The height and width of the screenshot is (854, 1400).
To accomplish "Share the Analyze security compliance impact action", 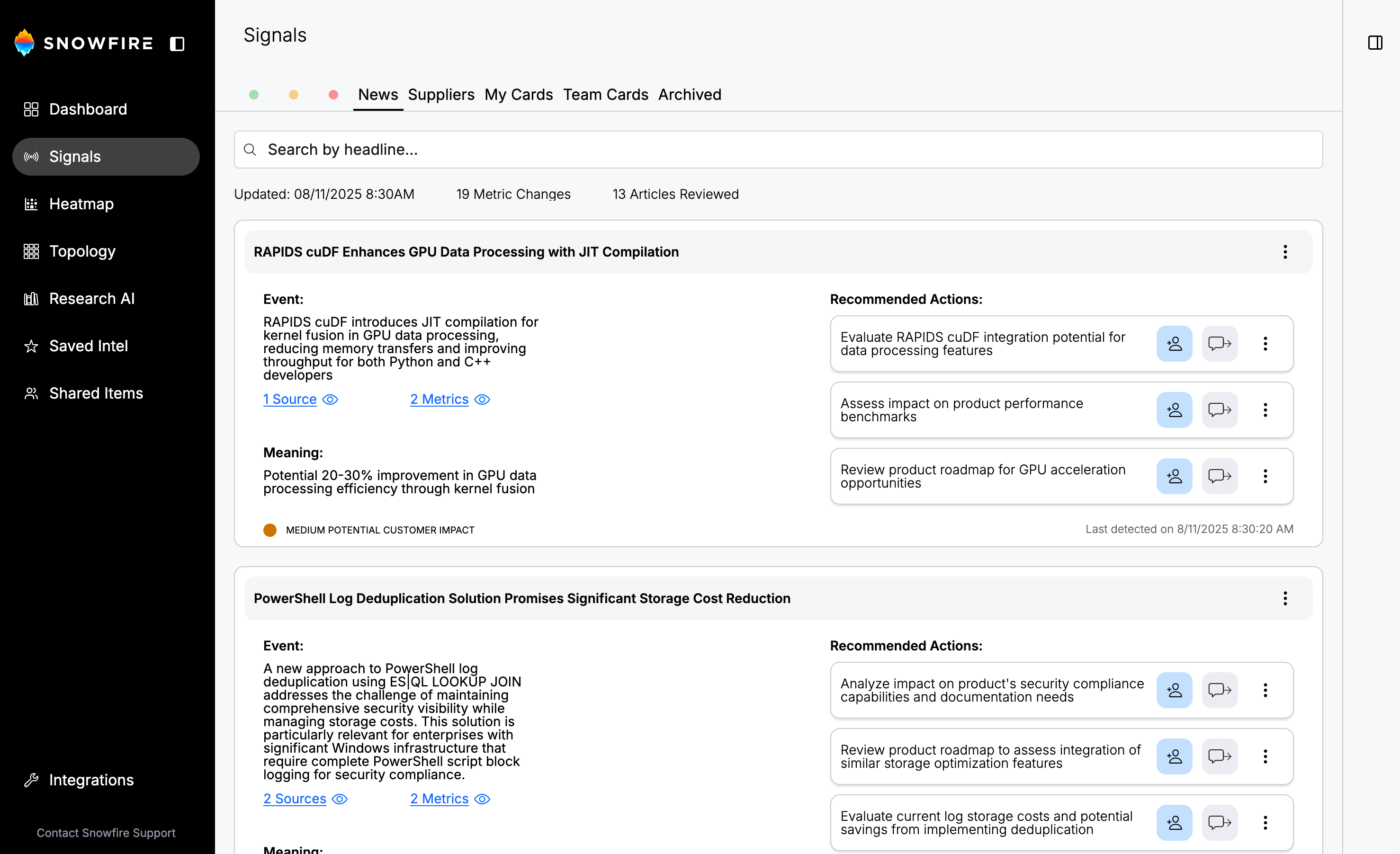I will 1220,691.
